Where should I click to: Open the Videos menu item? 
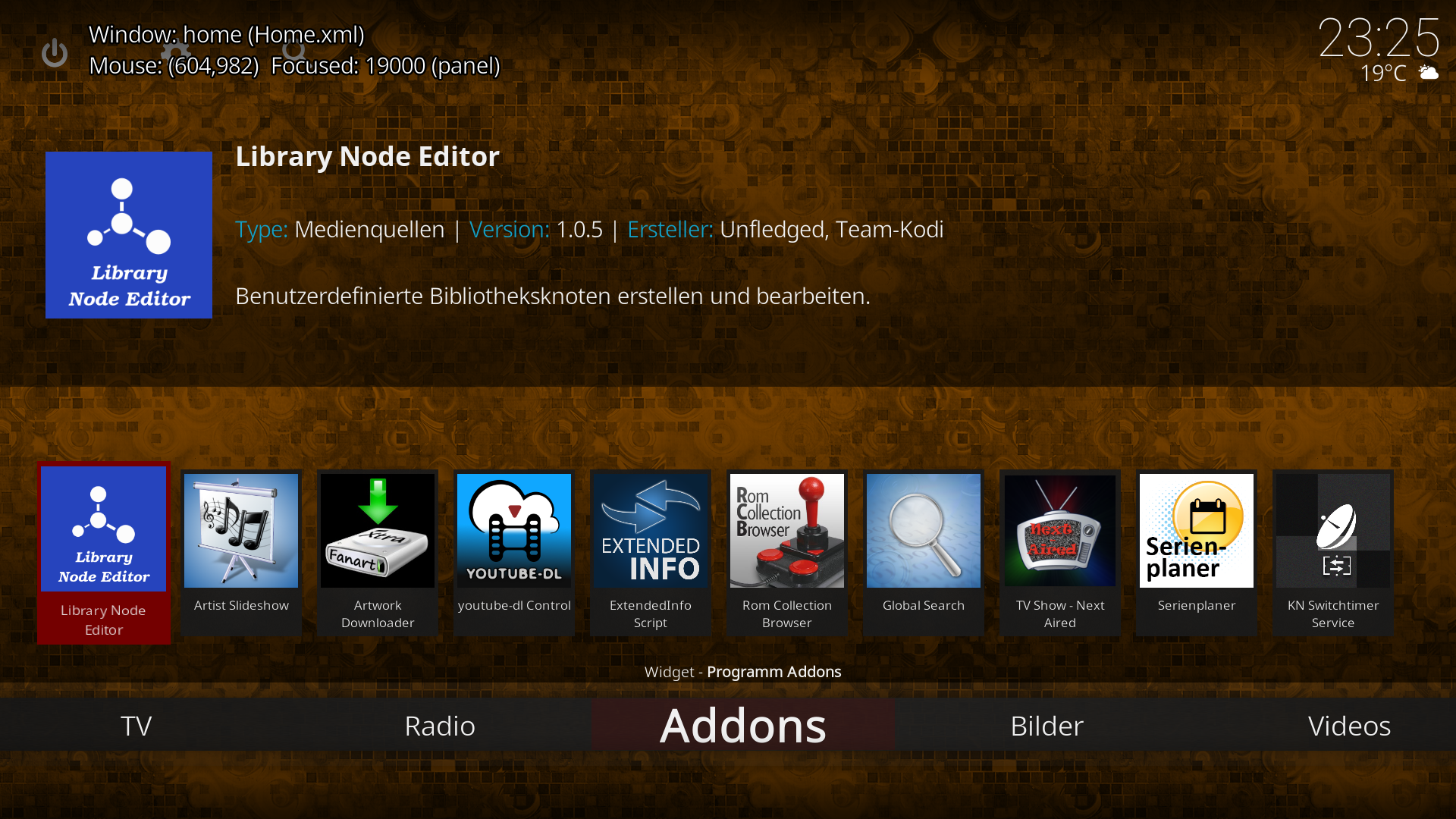coord(1349,726)
